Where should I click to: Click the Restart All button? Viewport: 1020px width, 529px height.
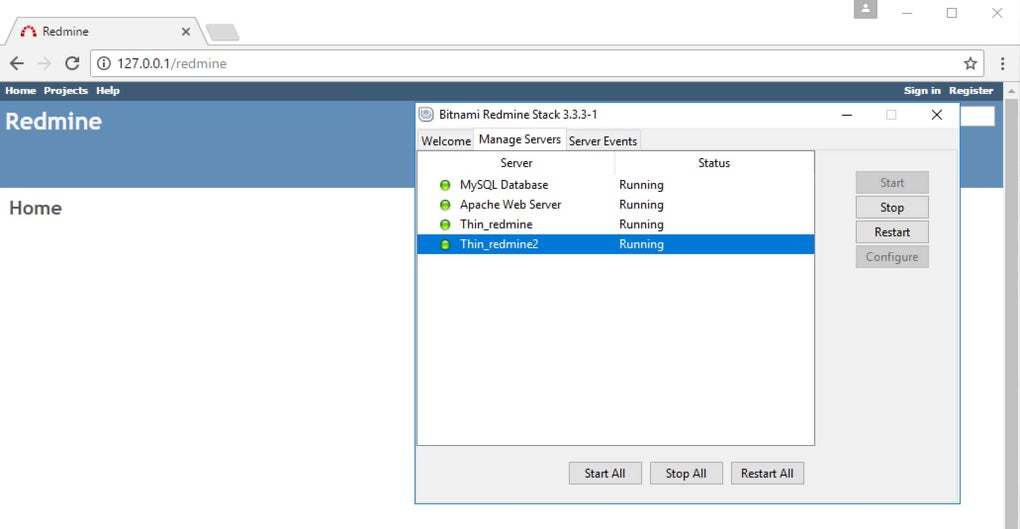[767, 474]
